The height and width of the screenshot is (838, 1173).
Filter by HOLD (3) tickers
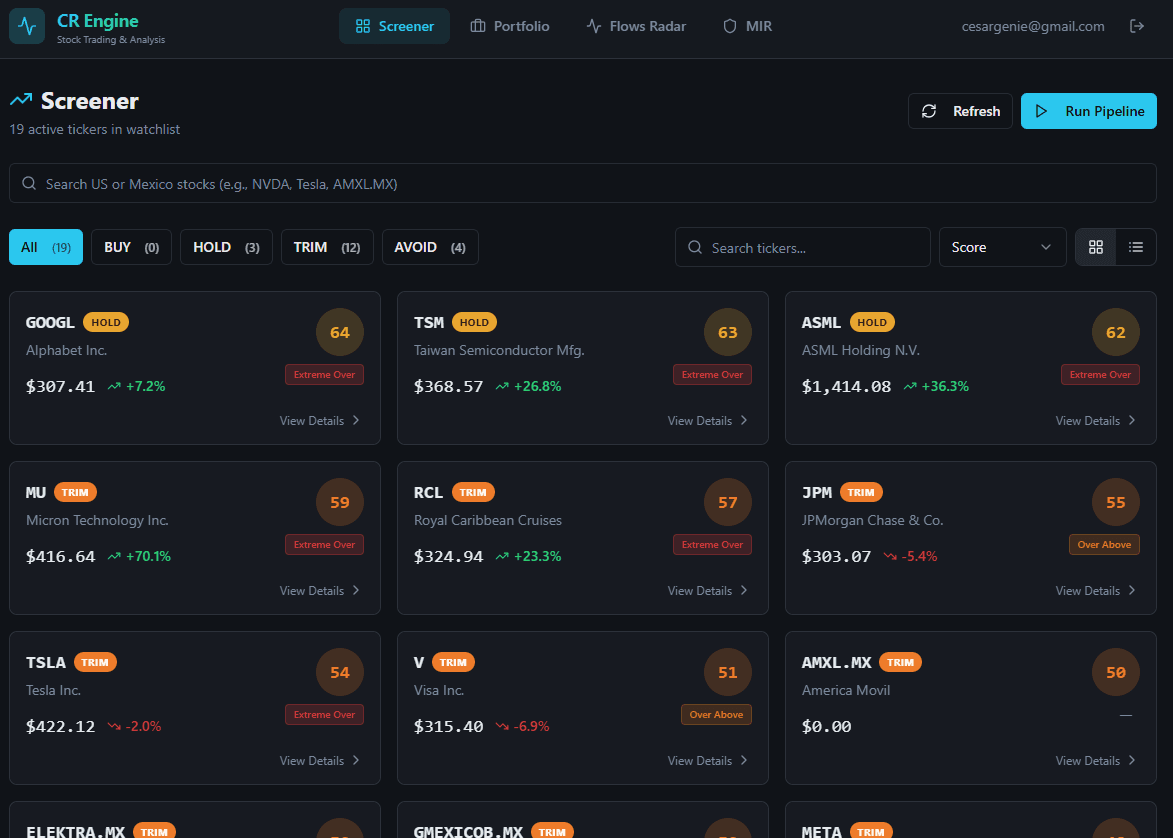point(226,247)
